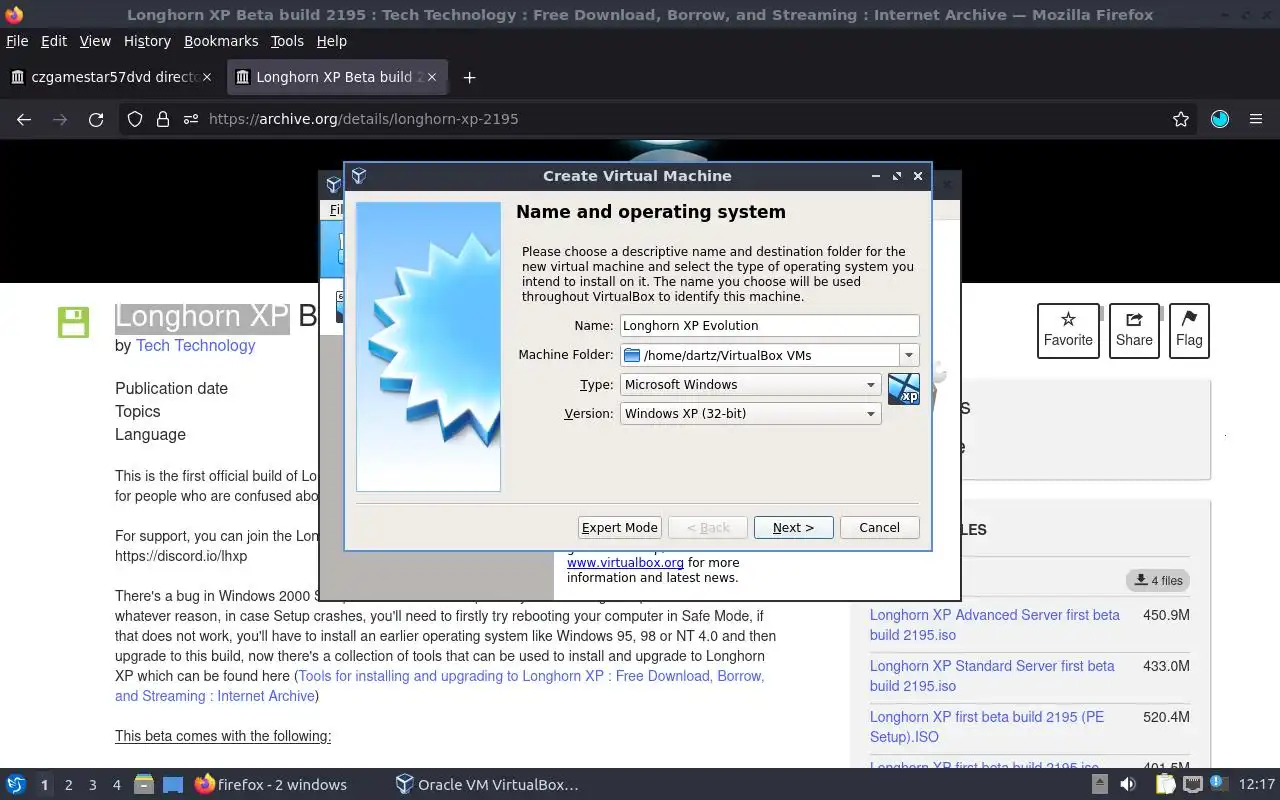Screen dimensions: 1280x800
Task: Download Longhorn XP PE Setup ISO
Action: [x=987, y=727]
